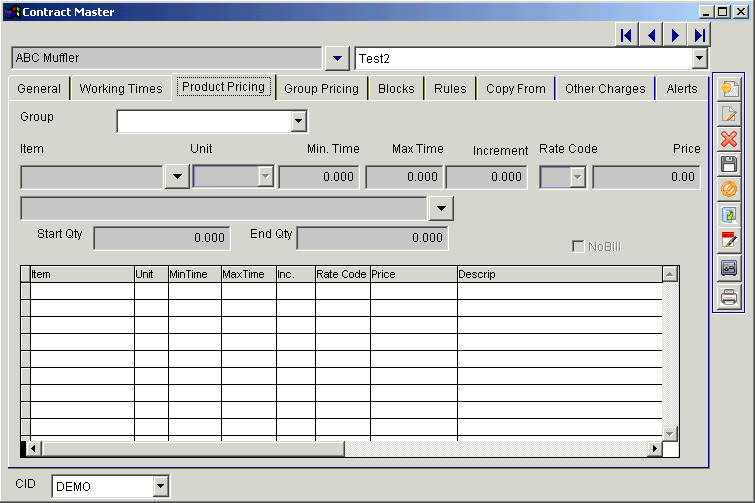The image size is (755, 503).
Task: Expand the CID dropdown showing DEMO
Action: point(161,486)
